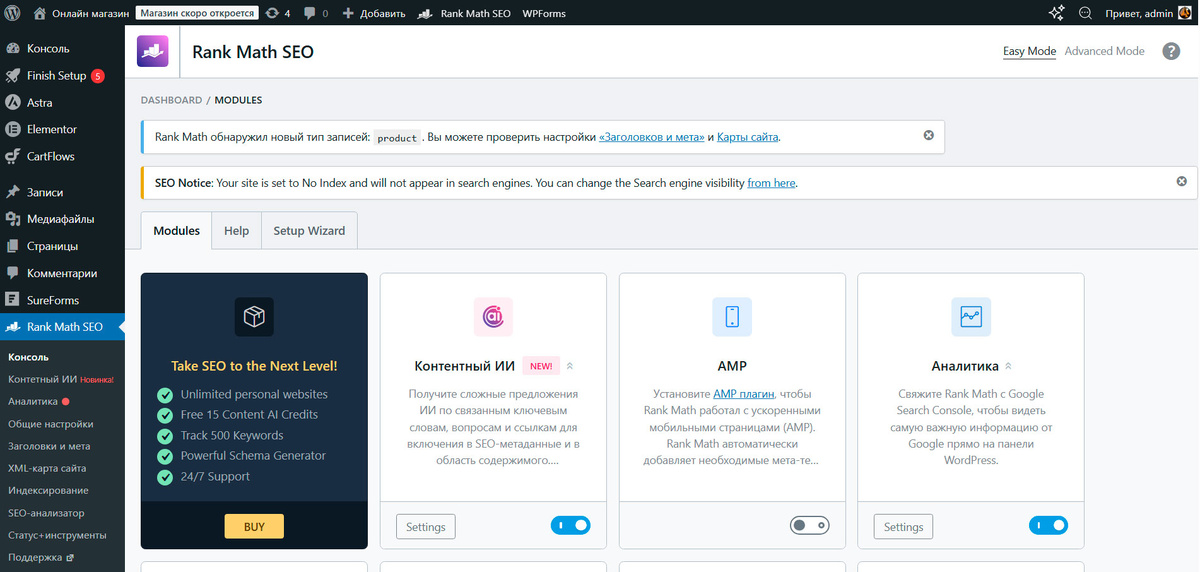Open the AMP плагин link
The image size is (1200, 572).
pyautogui.click(x=744, y=394)
